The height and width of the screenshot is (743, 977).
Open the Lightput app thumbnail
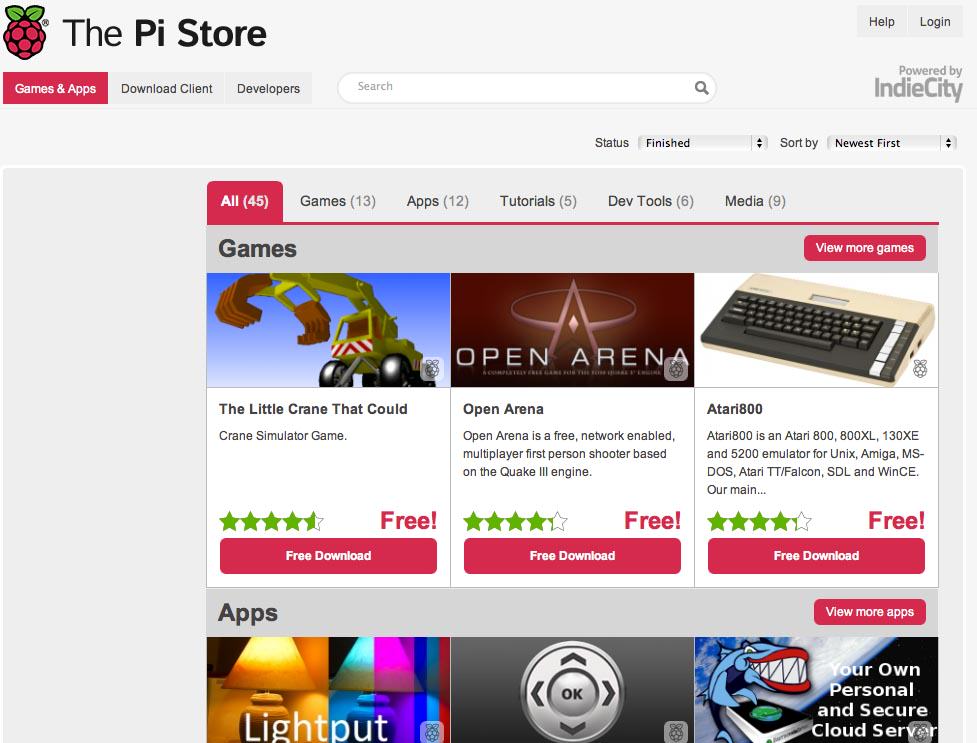(328, 689)
